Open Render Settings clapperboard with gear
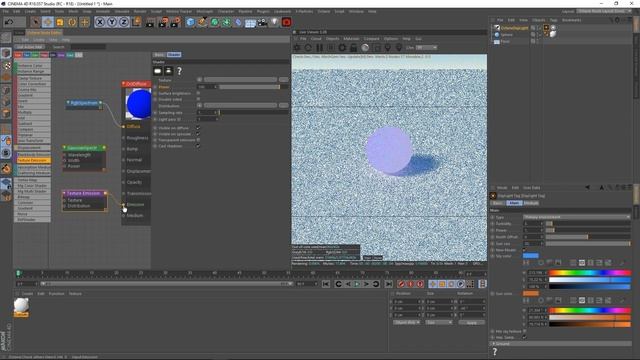The height and width of the screenshot is (360, 640). pos(176,22)
